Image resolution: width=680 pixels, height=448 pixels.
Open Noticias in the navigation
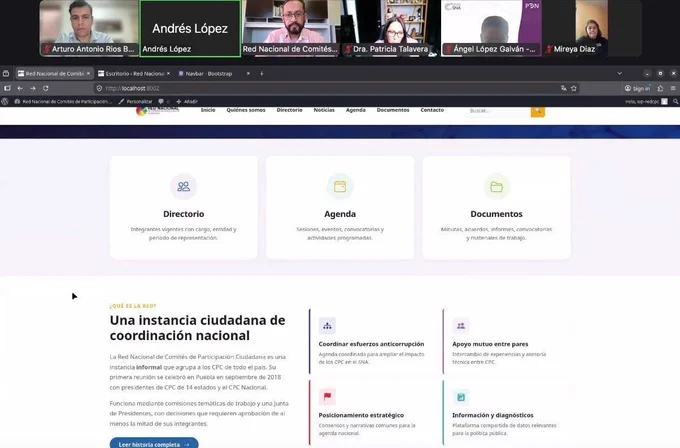point(324,110)
